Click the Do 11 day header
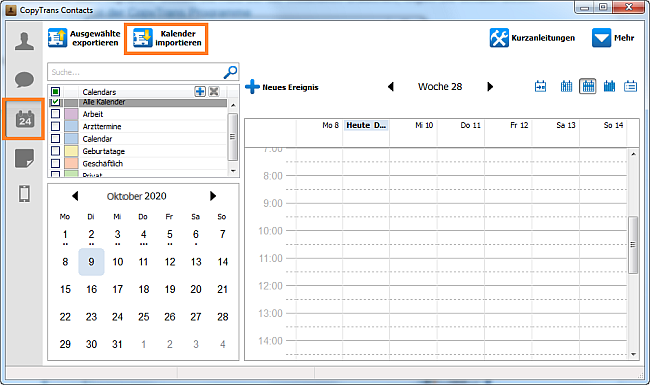 (x=471, y=125)
